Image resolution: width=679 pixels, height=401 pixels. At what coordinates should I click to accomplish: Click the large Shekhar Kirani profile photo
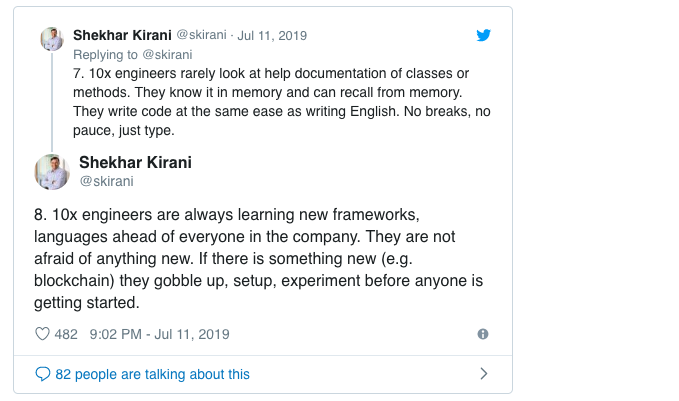coord(52,172)
